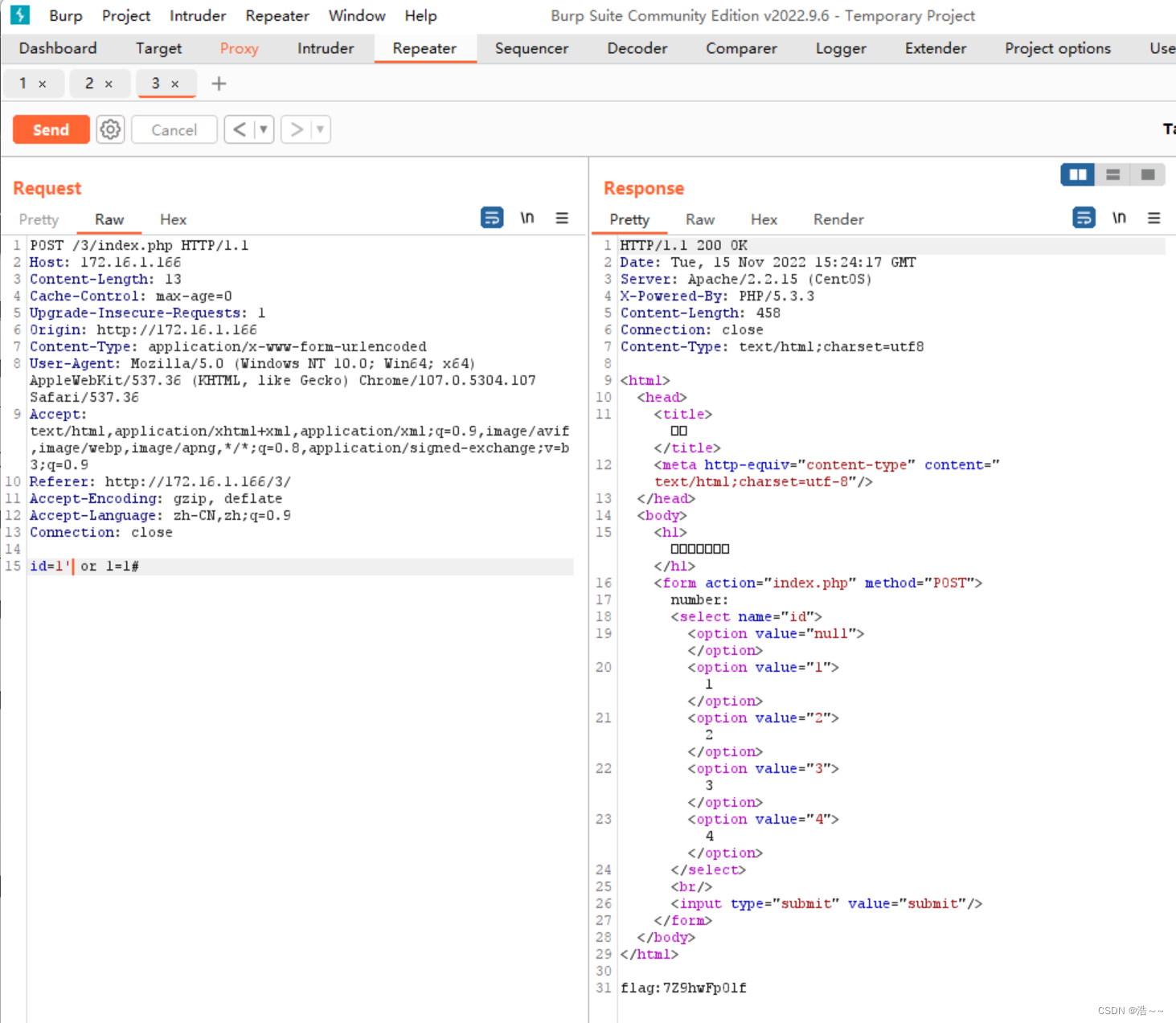
Task: Switch to the Project options tab
Action: [1058, 48]
